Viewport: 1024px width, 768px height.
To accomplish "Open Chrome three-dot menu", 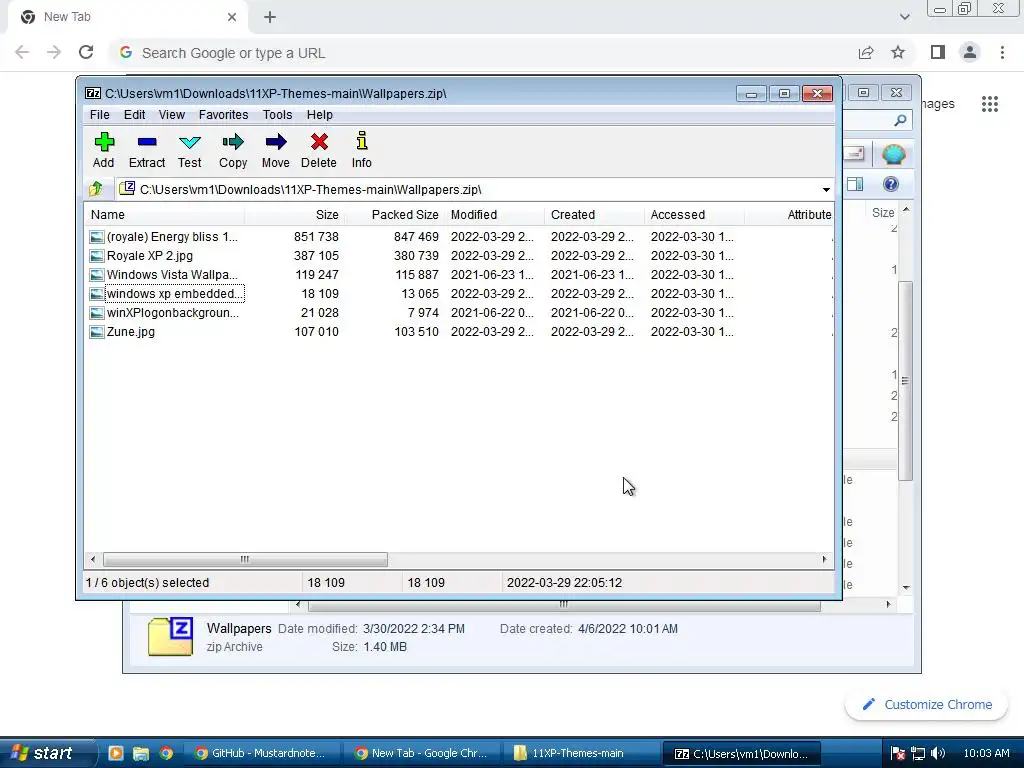I will [x=1002, y=52].
